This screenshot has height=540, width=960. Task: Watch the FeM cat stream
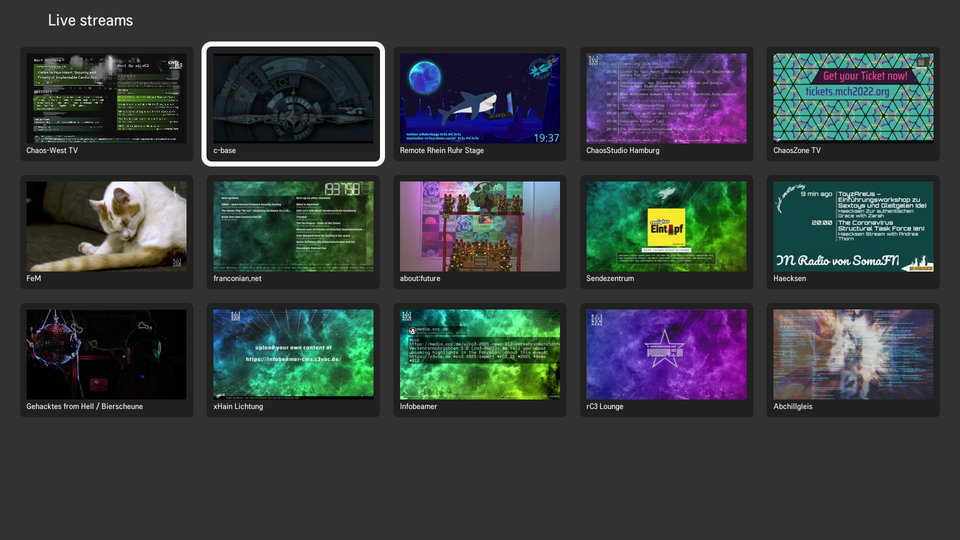[106, 226]
